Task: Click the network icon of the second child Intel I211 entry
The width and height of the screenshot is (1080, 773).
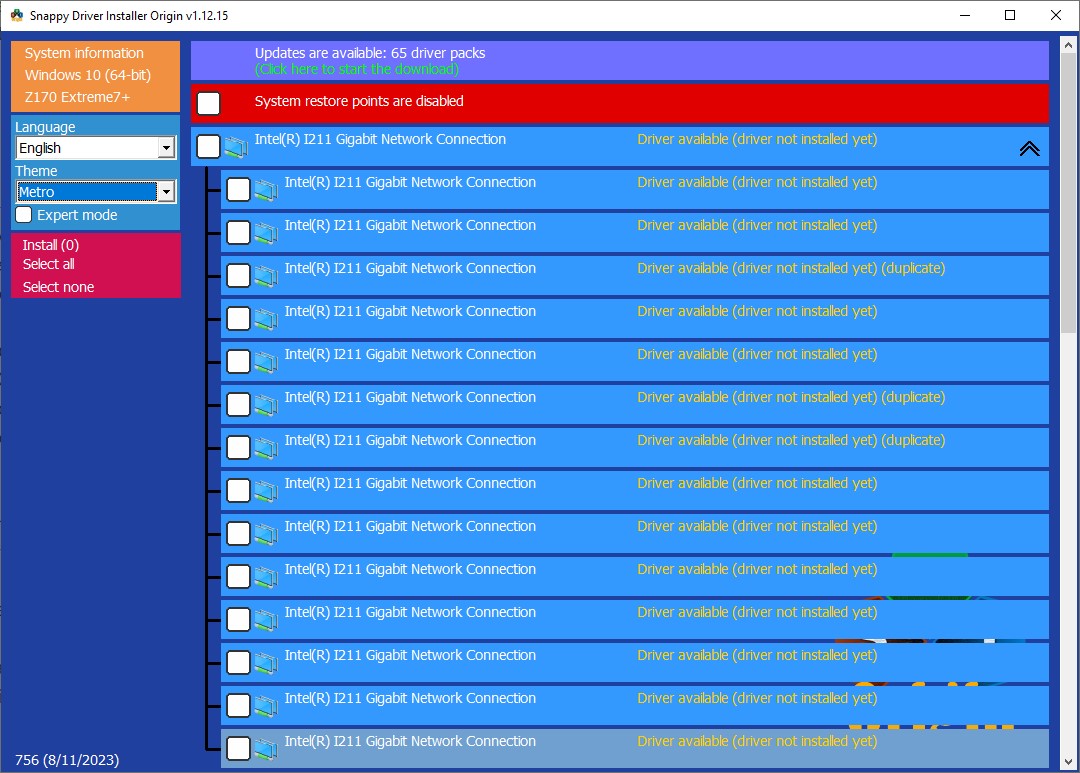Action: [266, 233]
